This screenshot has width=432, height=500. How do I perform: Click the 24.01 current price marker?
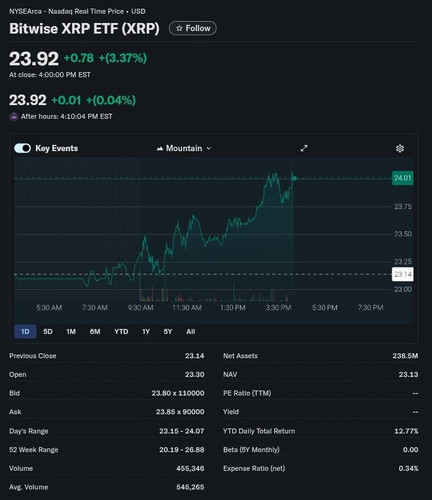(403, 178)
